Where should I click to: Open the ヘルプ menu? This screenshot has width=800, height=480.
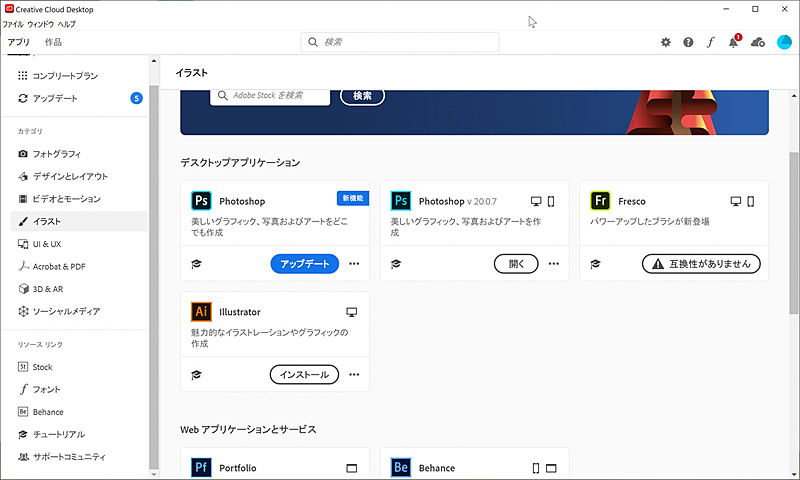tap(66, 24)
